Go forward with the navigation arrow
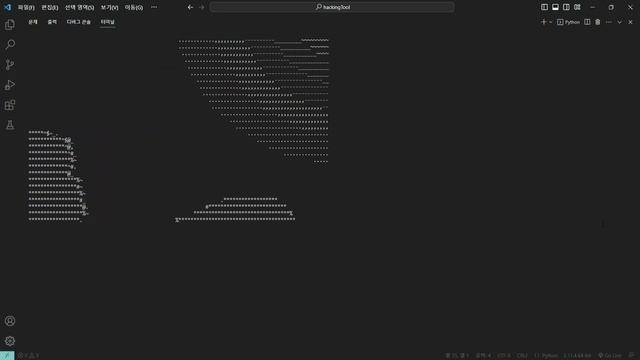 point(202,7)
